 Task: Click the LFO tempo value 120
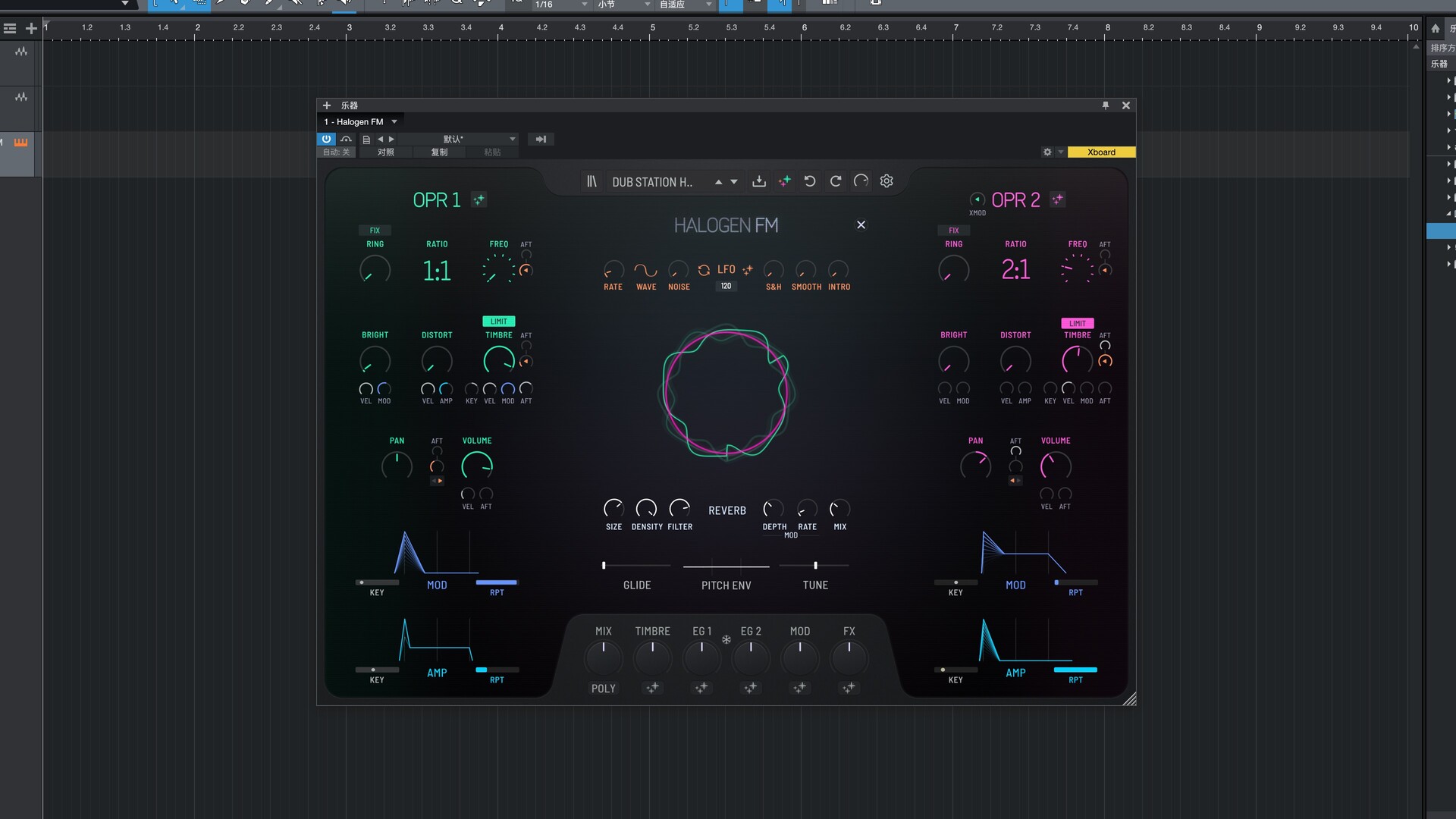tap(726, 286)
